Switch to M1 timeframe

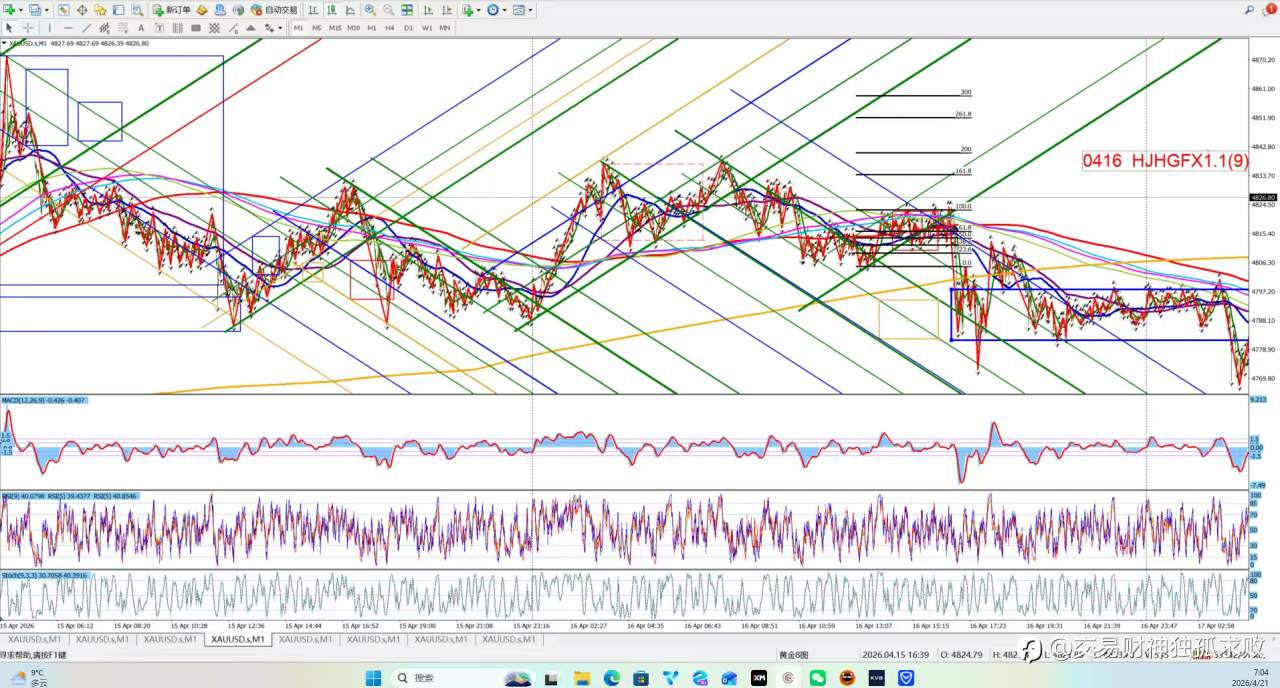(x=298, y=28)
